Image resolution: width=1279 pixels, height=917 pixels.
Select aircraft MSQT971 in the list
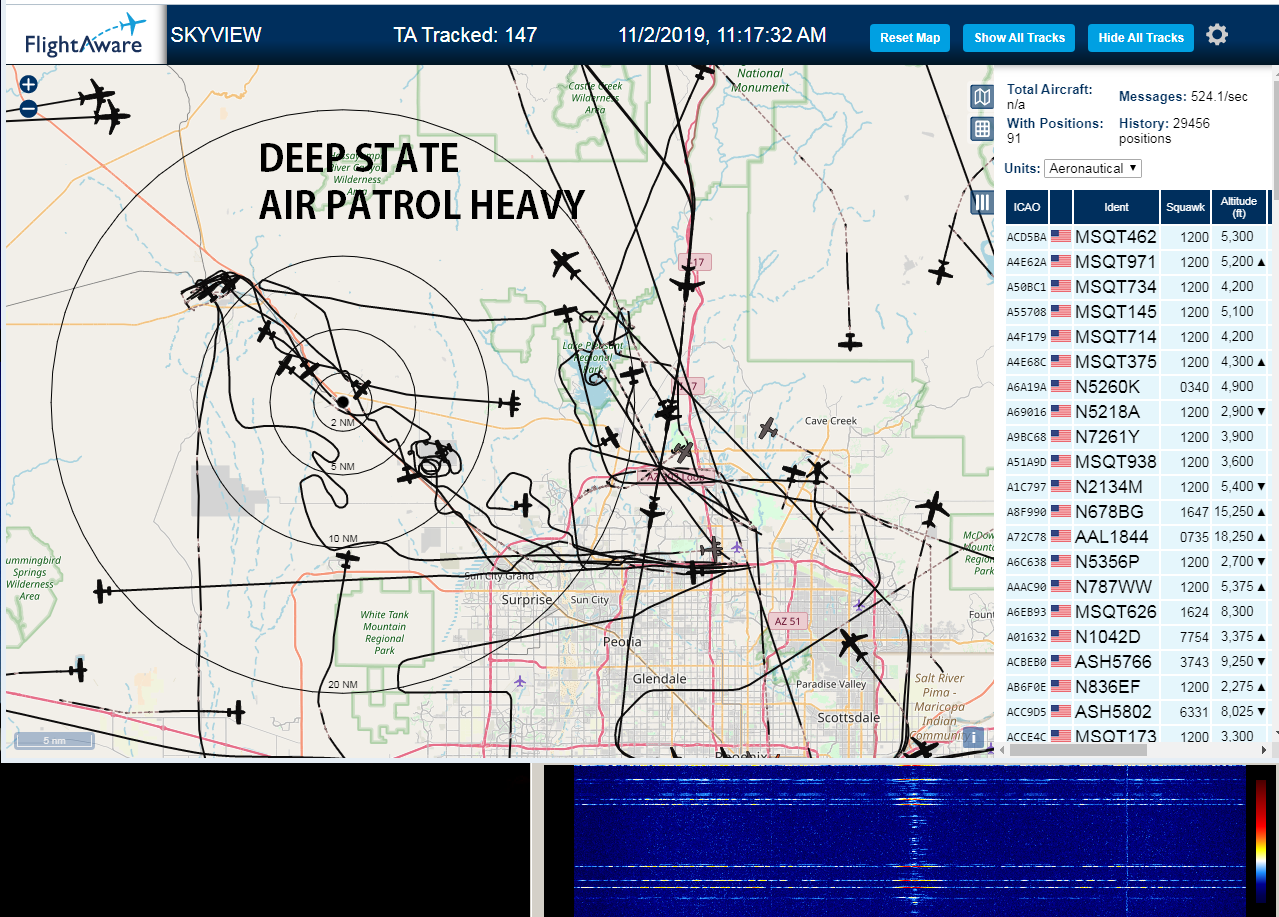1137,262
